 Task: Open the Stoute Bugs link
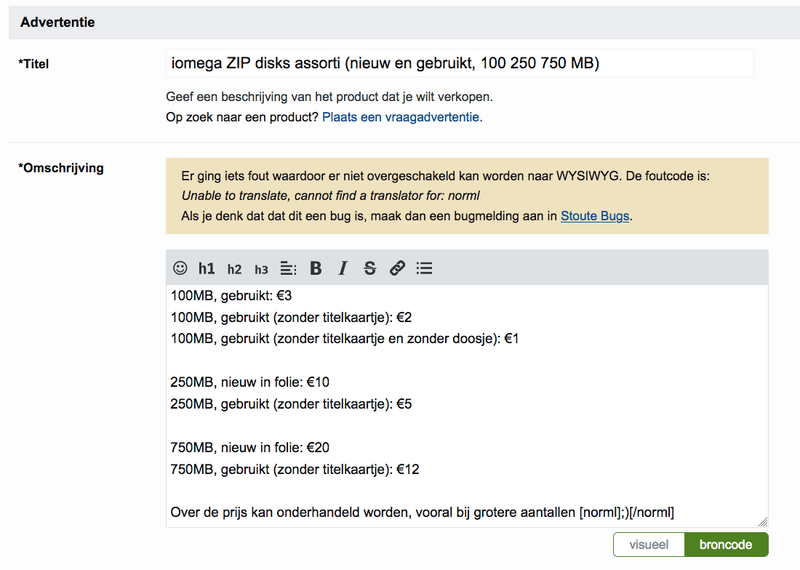595,216
